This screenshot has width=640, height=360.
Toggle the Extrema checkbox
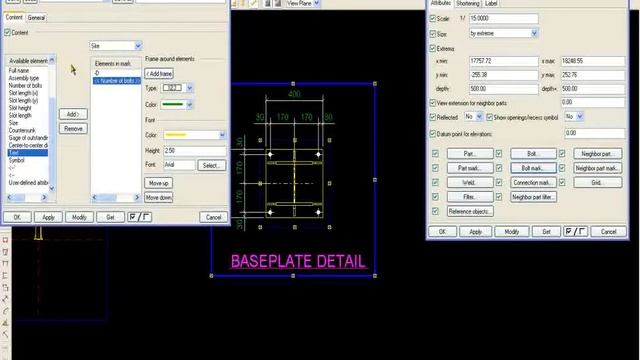click(x=433, y=48)
